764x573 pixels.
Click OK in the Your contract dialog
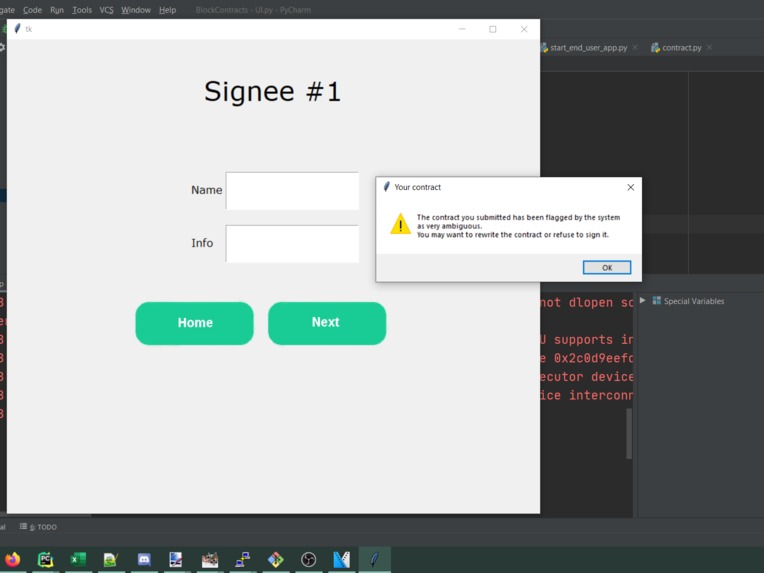(607, 267)
